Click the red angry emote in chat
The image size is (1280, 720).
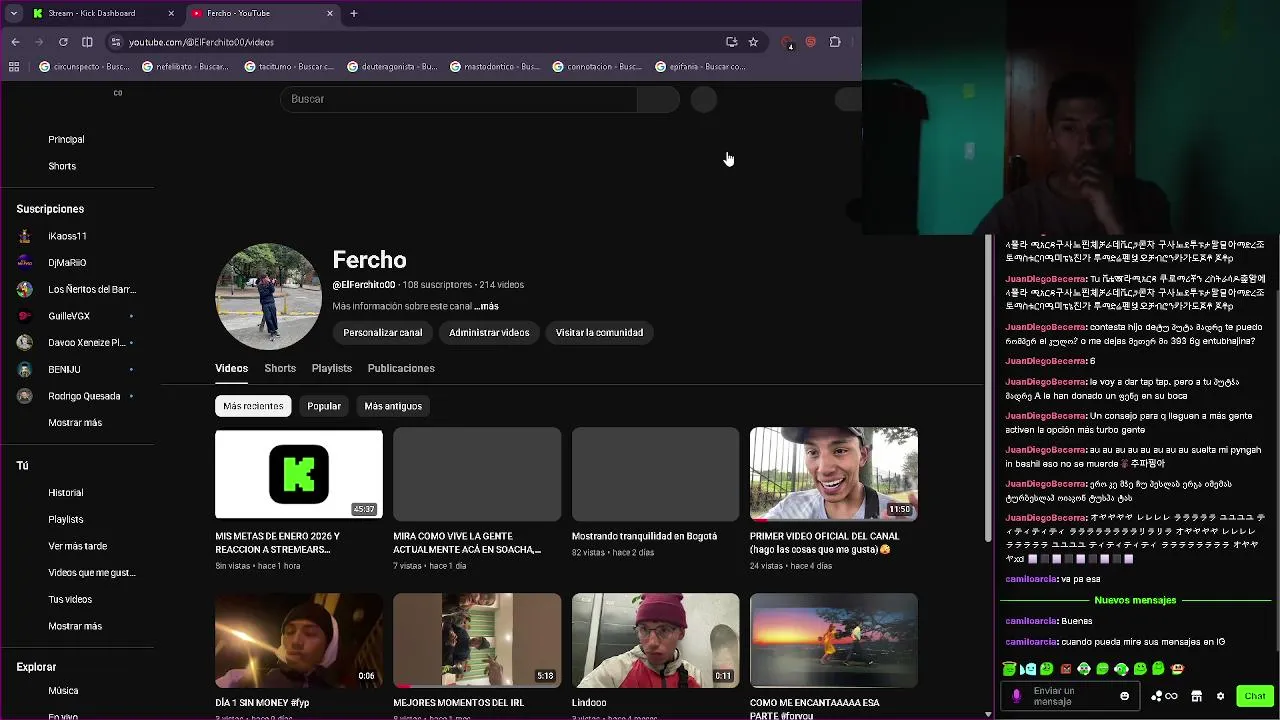(x=1066, y=669)
